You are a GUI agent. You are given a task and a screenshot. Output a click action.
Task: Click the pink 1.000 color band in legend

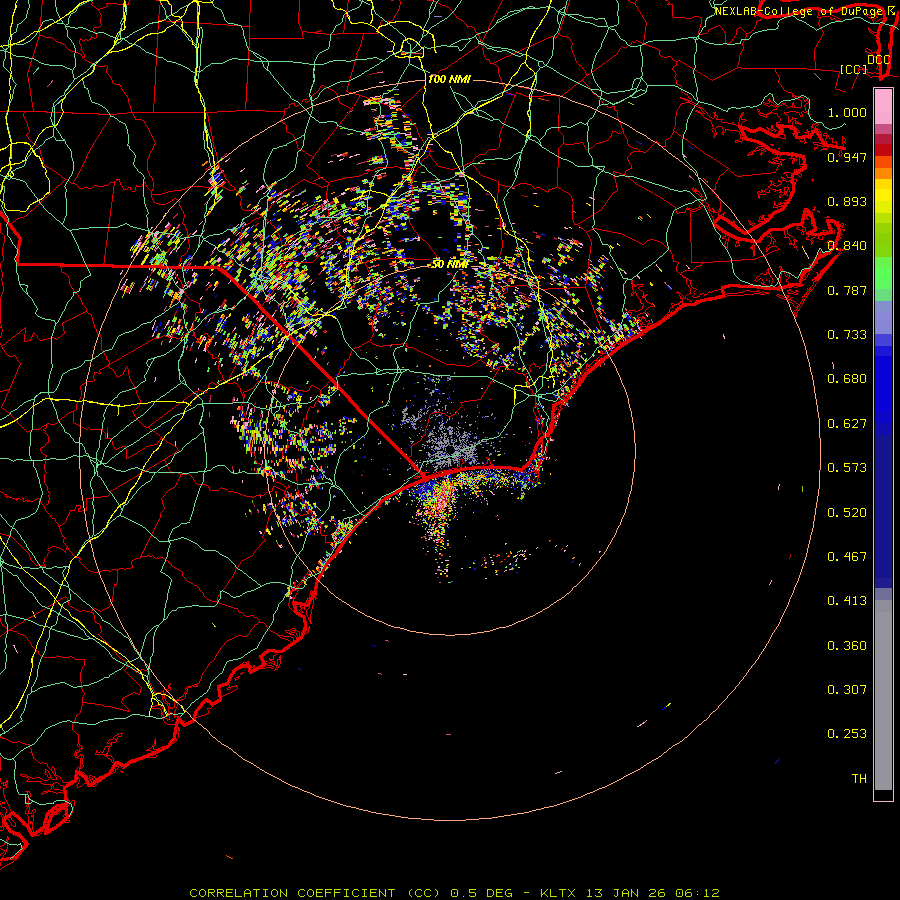click(883, 107)
